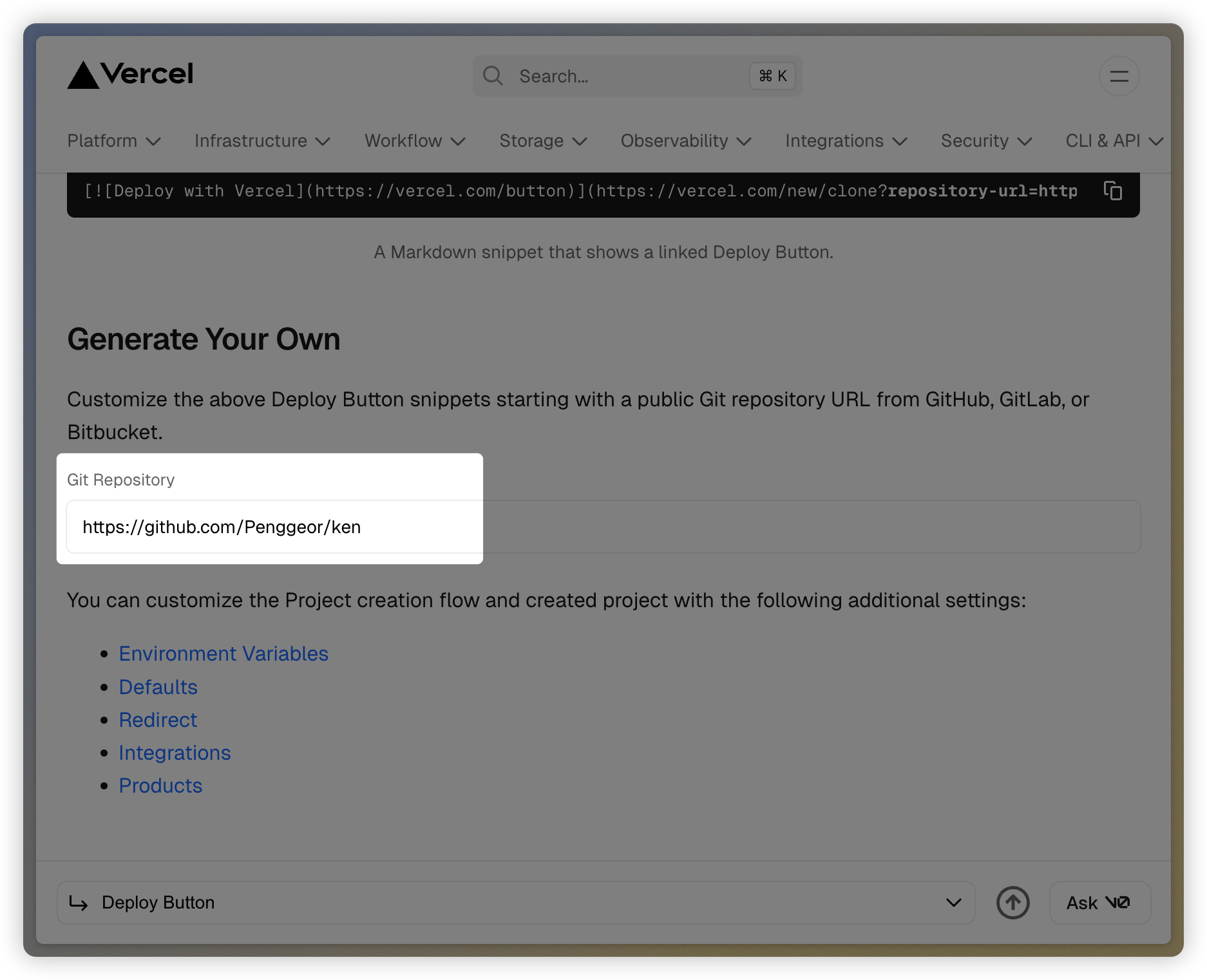Expand the CLI & API menu
The height and width of the screenshot is (980, 1207).
click(1114, 141)
